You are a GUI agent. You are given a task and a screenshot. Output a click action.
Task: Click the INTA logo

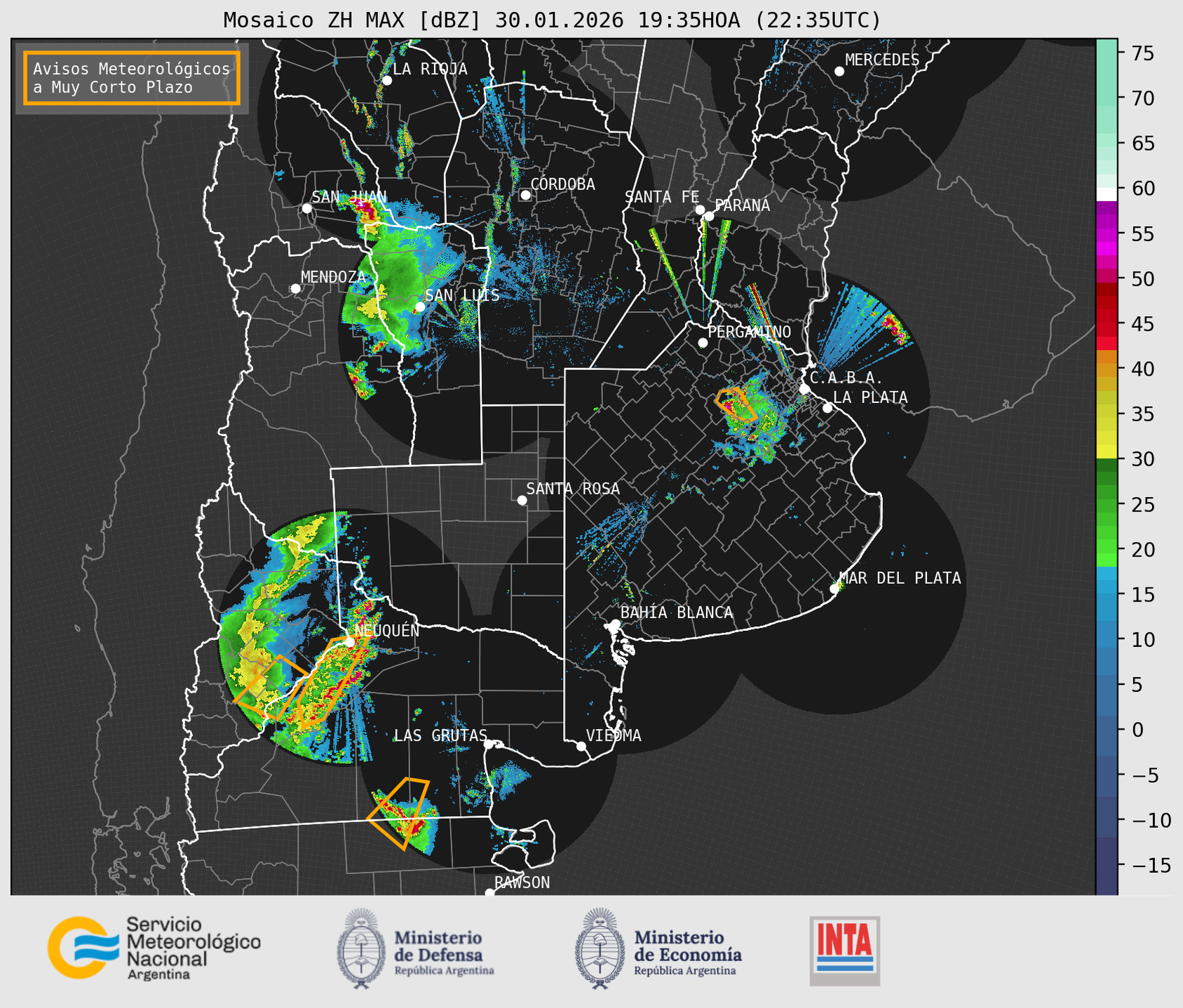[x=845, y=951]
